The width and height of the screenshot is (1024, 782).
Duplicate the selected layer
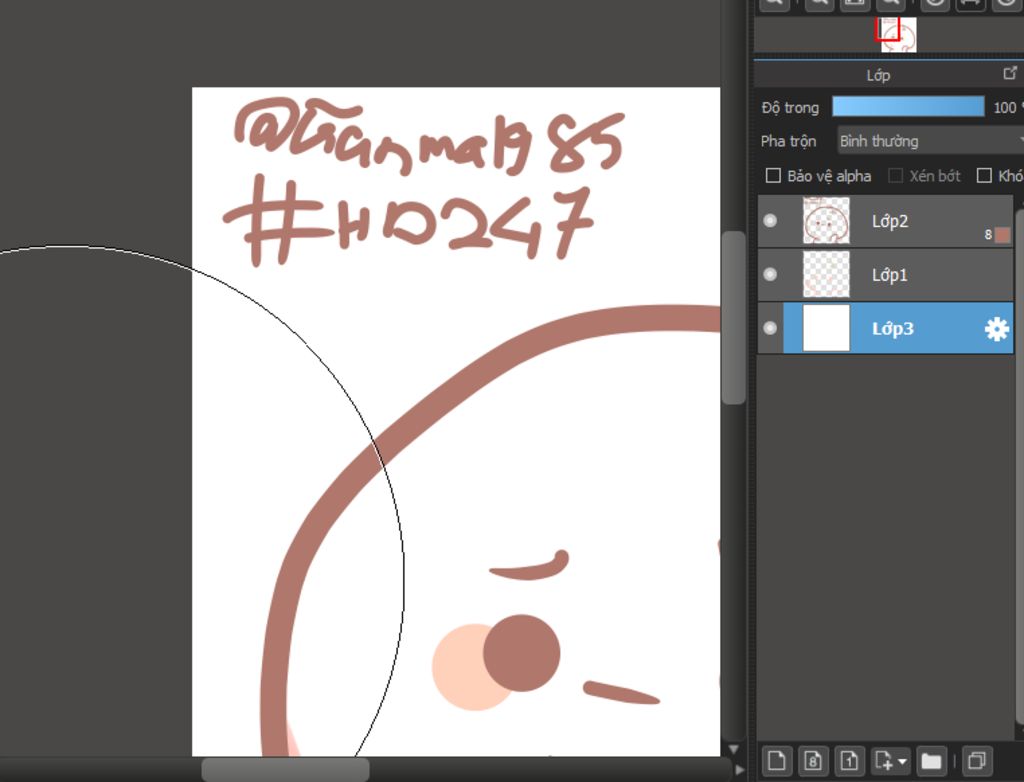click(977, 760)
